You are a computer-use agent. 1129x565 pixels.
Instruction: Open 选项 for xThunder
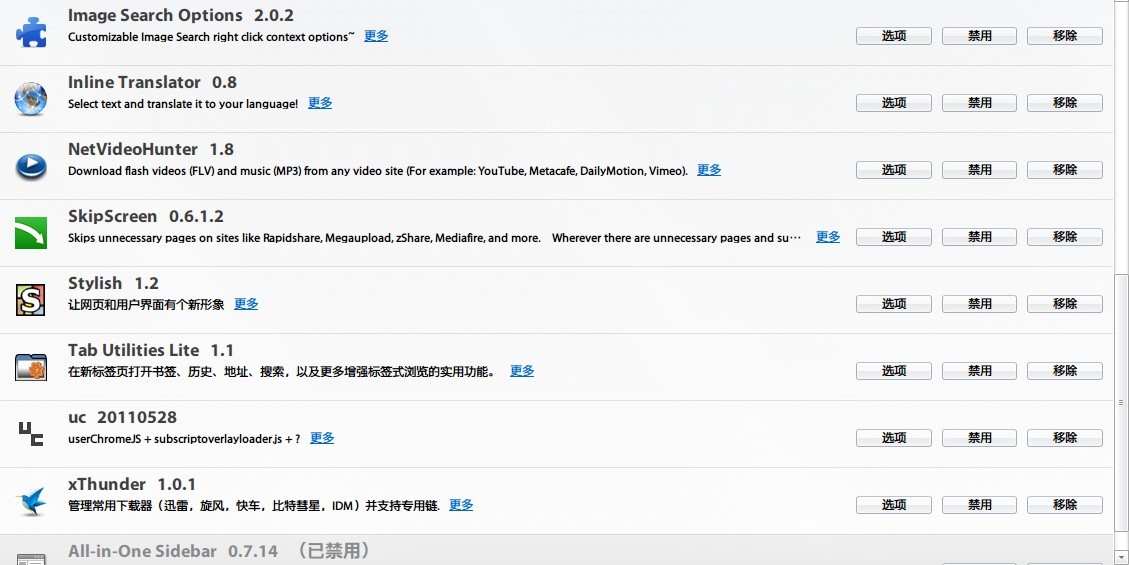[x=894, y=505]
